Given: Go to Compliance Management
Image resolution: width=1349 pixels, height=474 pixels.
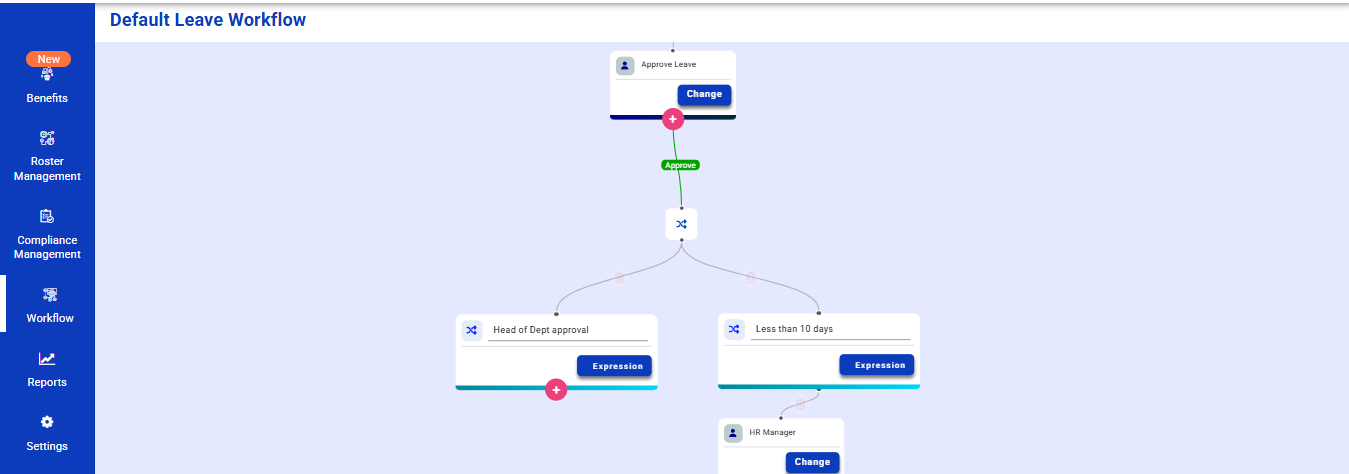Looking at the screenshot, I should tap(47, 234).
